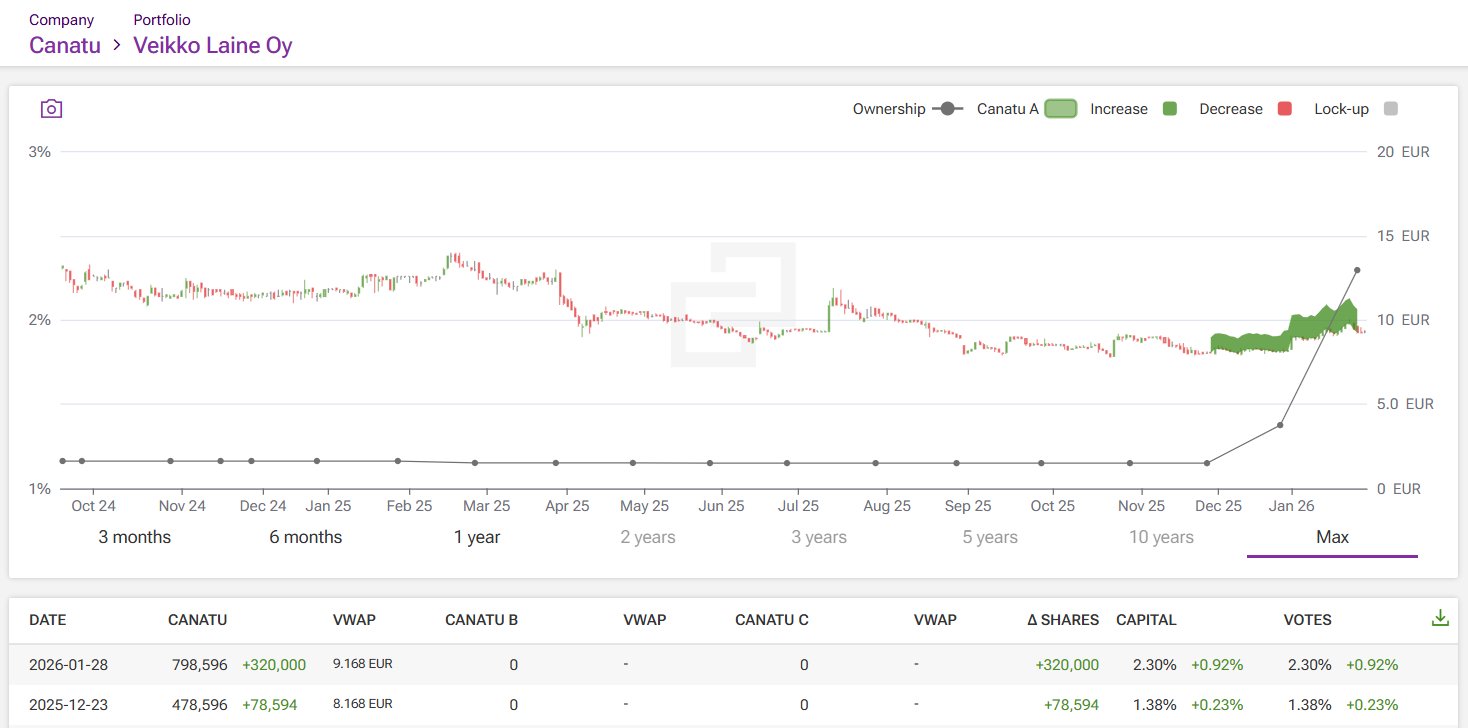Select the Max time range tab

[x=1332, y=537]
